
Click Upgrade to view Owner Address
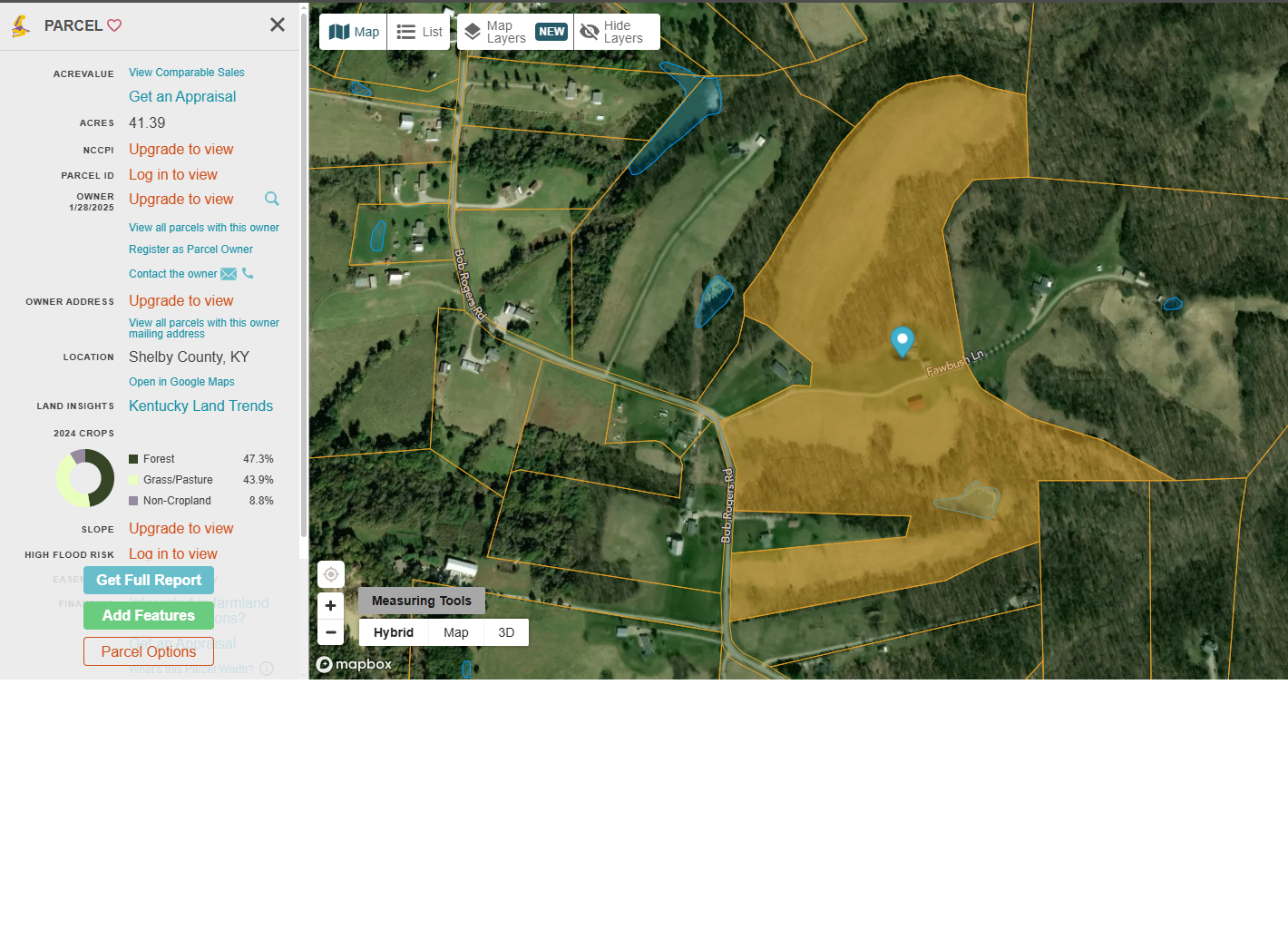click(x=181, y=300)
